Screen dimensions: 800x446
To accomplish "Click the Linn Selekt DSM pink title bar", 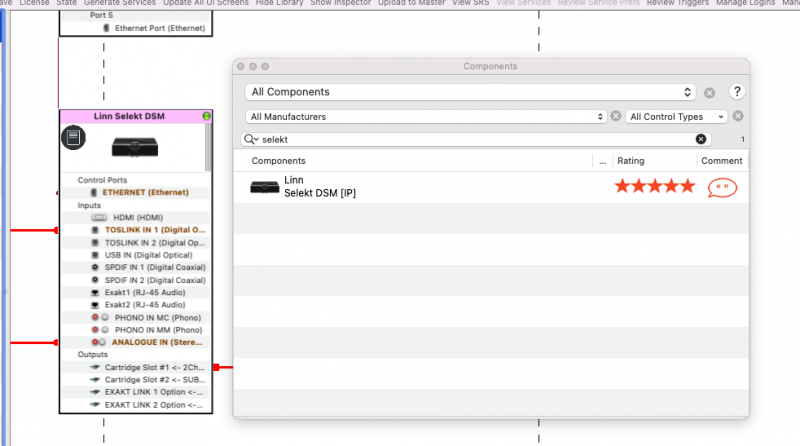I will tap(135, 116).
